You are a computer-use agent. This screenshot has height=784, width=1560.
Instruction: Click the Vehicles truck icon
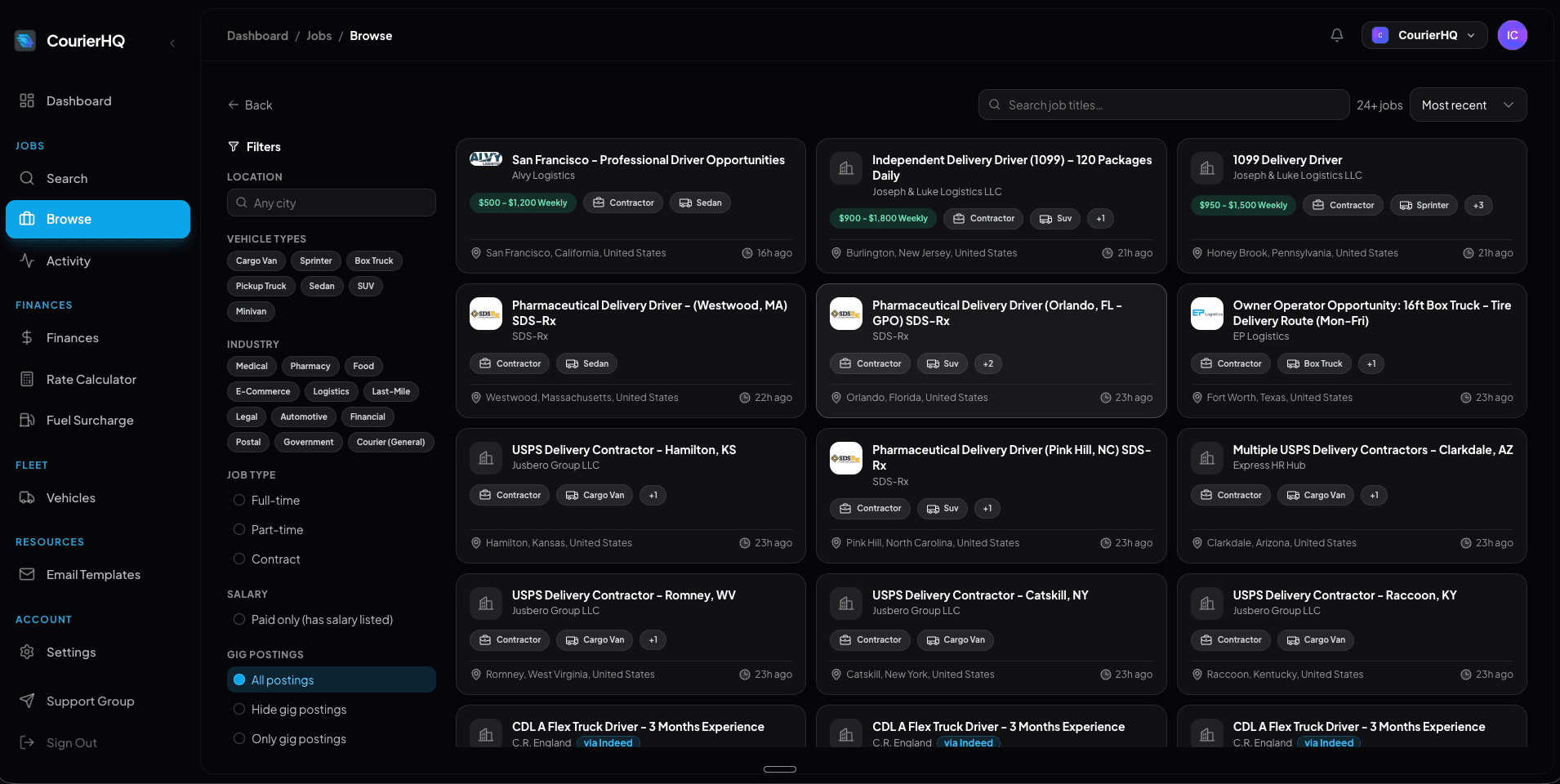coord(27,497)
